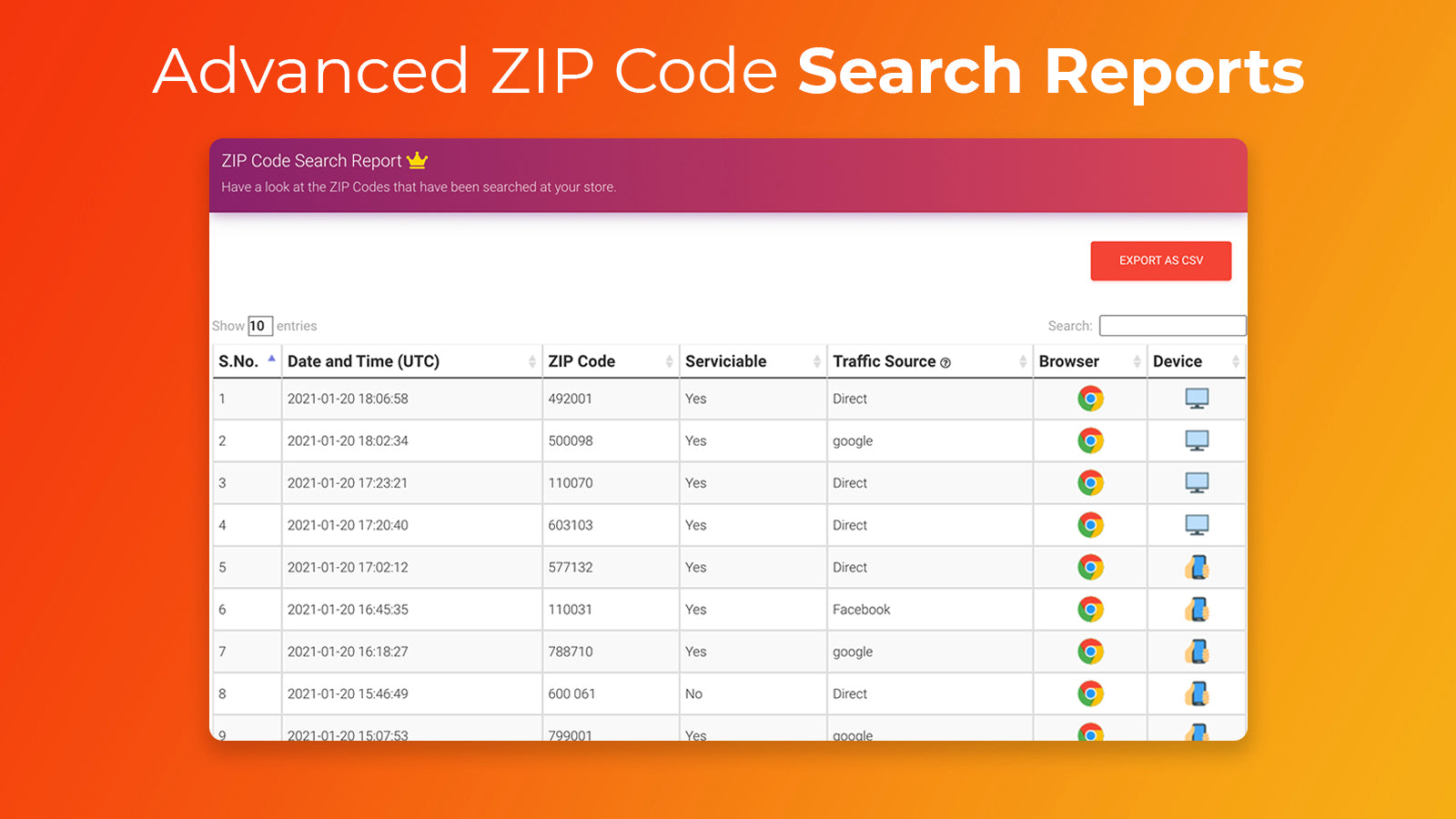Click mobile device icon in row 7
1456x819 pixels.
click(1197, 652)
